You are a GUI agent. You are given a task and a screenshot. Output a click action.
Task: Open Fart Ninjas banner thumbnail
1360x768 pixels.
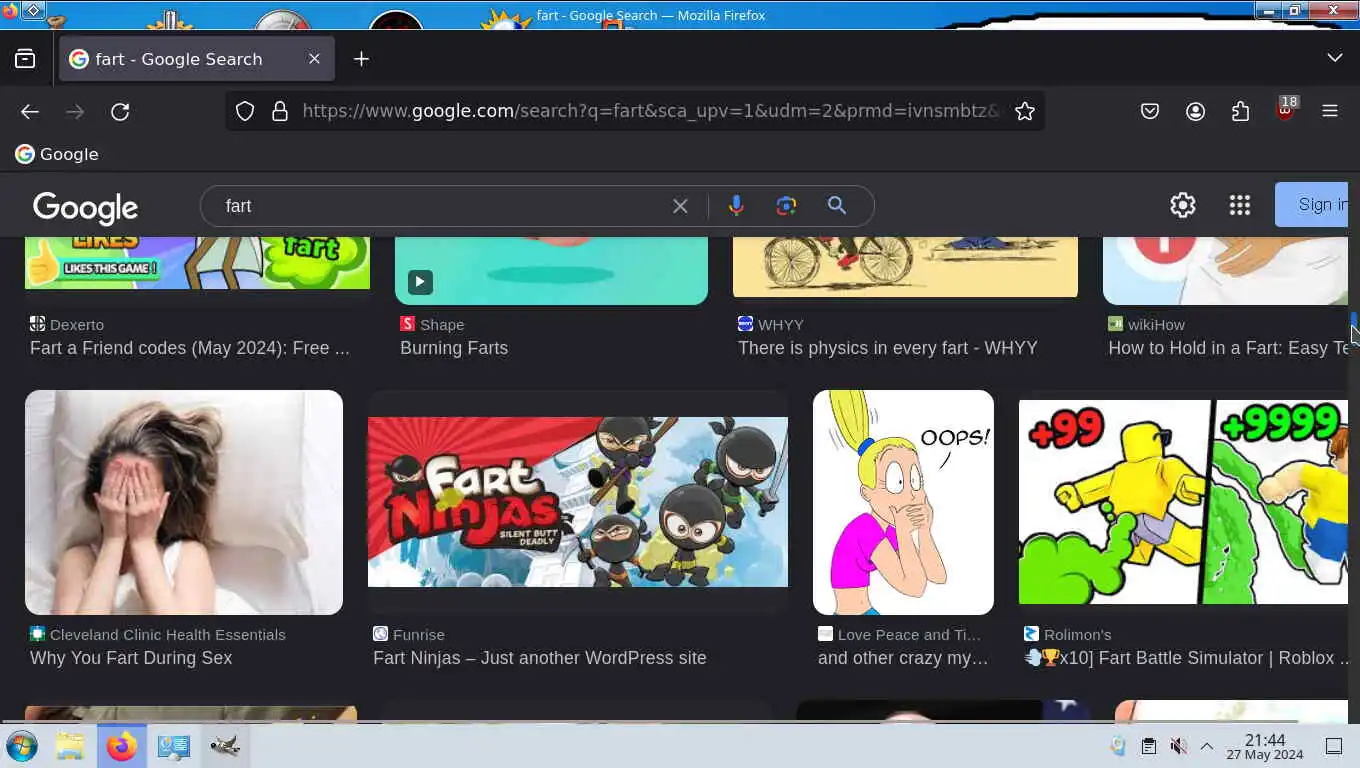(578, 502)
